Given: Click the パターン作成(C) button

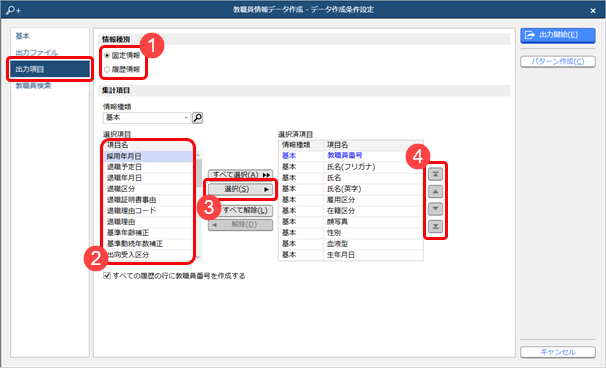Looking at the screenshot, I should (x=558, y=62).
